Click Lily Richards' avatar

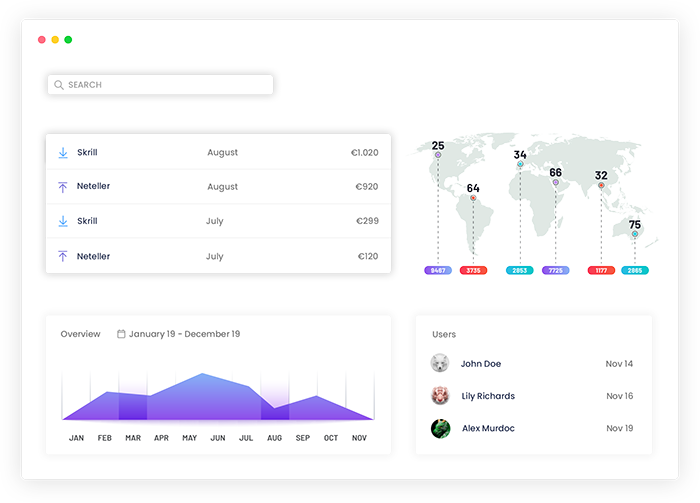point(440,396)
